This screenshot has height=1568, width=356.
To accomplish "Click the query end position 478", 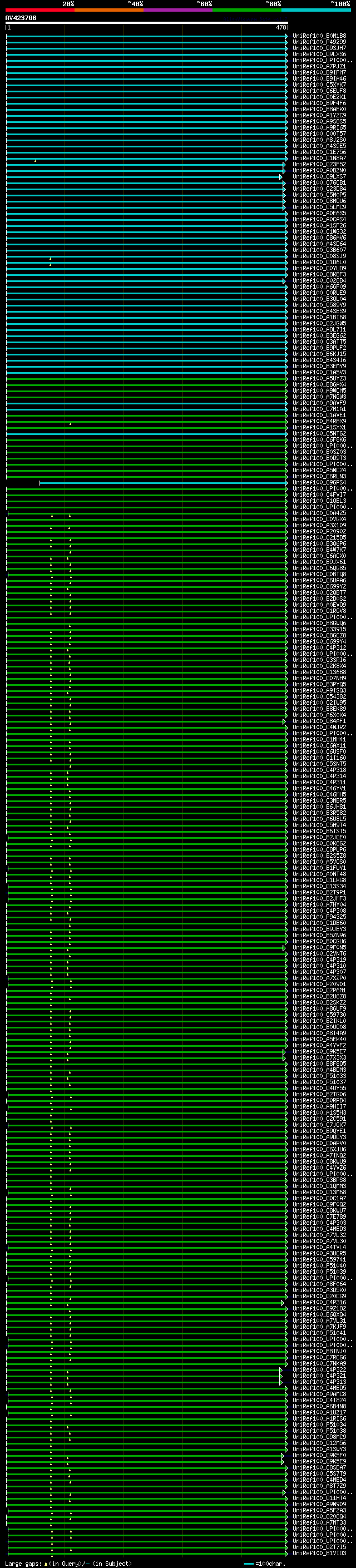I will click(280, 27).
